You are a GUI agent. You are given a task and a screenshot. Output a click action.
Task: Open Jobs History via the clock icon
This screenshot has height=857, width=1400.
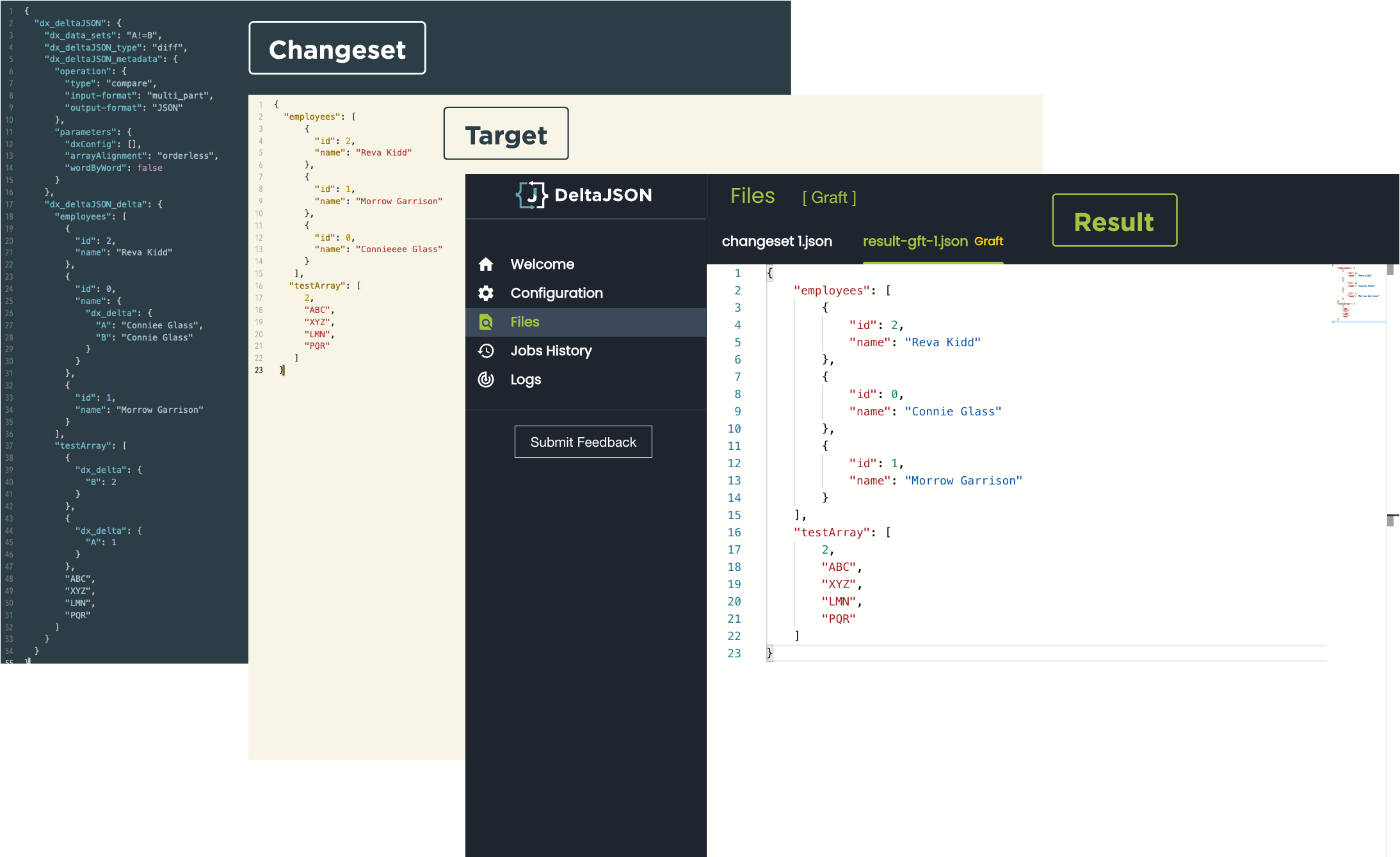pos(486,351)
